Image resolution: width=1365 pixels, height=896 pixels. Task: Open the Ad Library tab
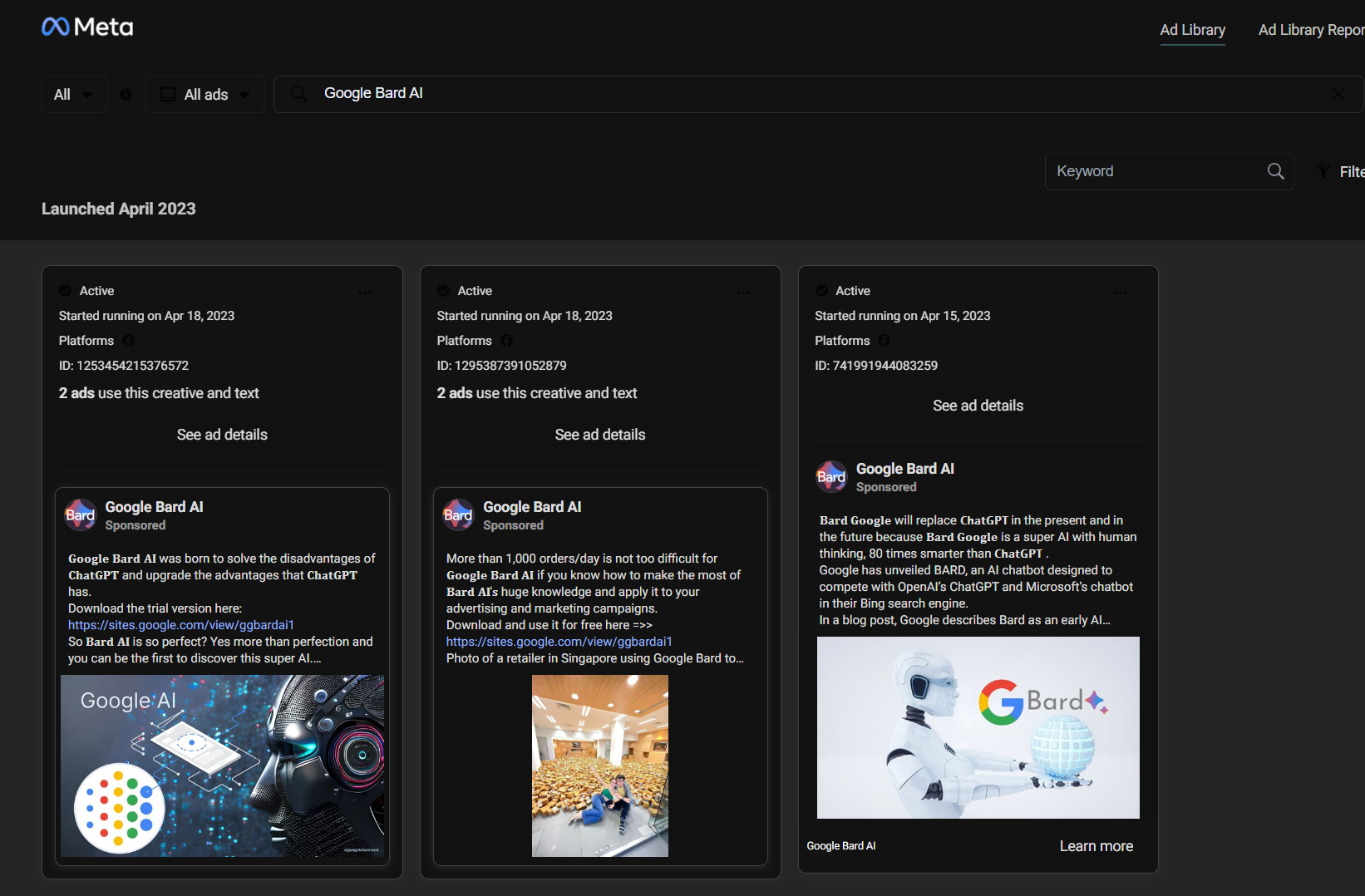[x=1192, y=30]
